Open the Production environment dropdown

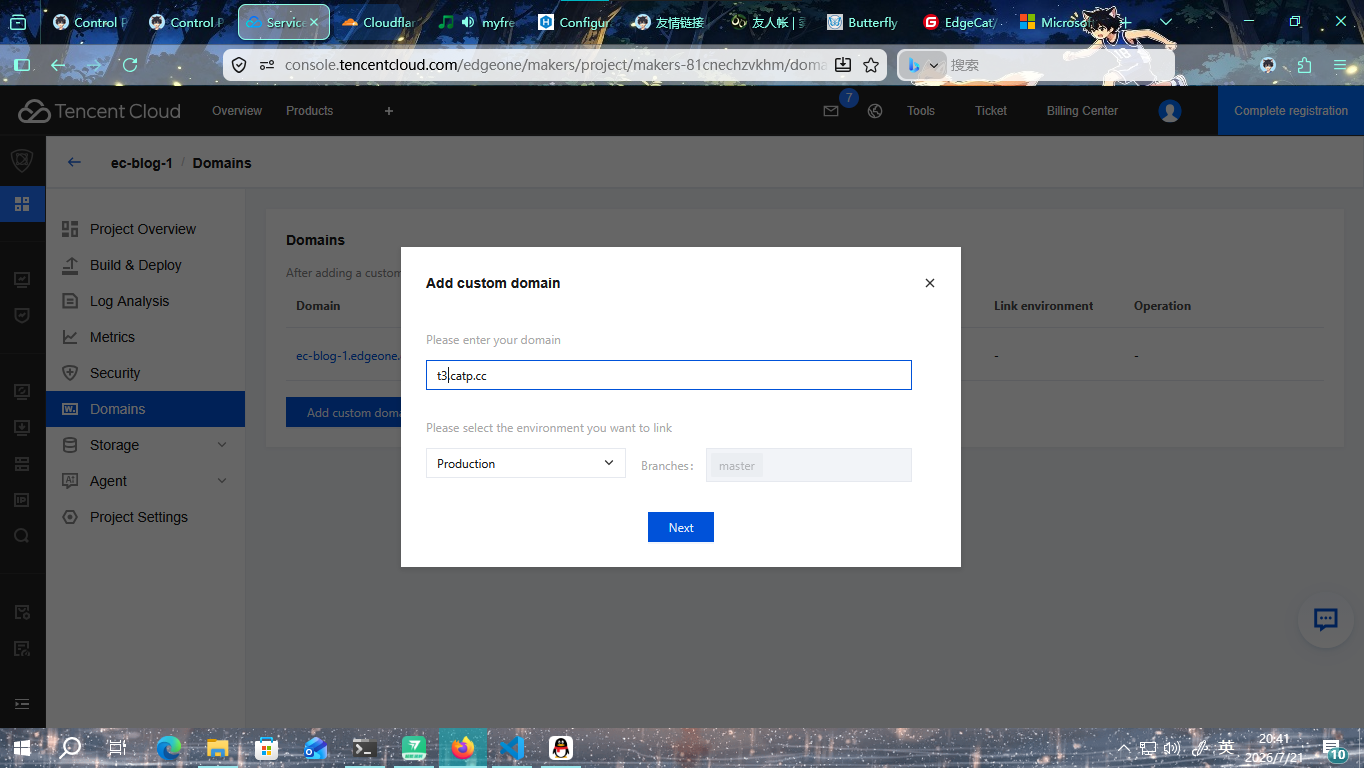[x=526, y=463]
